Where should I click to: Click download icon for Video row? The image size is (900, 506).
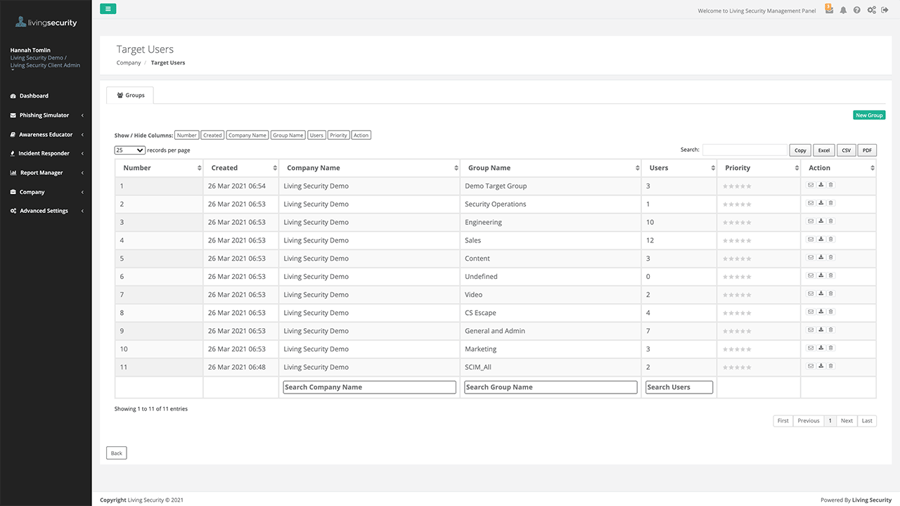click(x=821, y=294)
